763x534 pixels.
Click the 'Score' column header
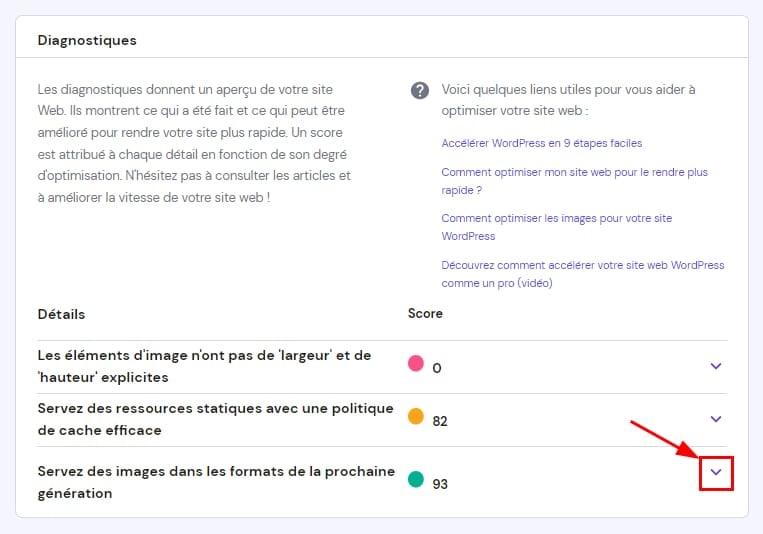(425, 313)
